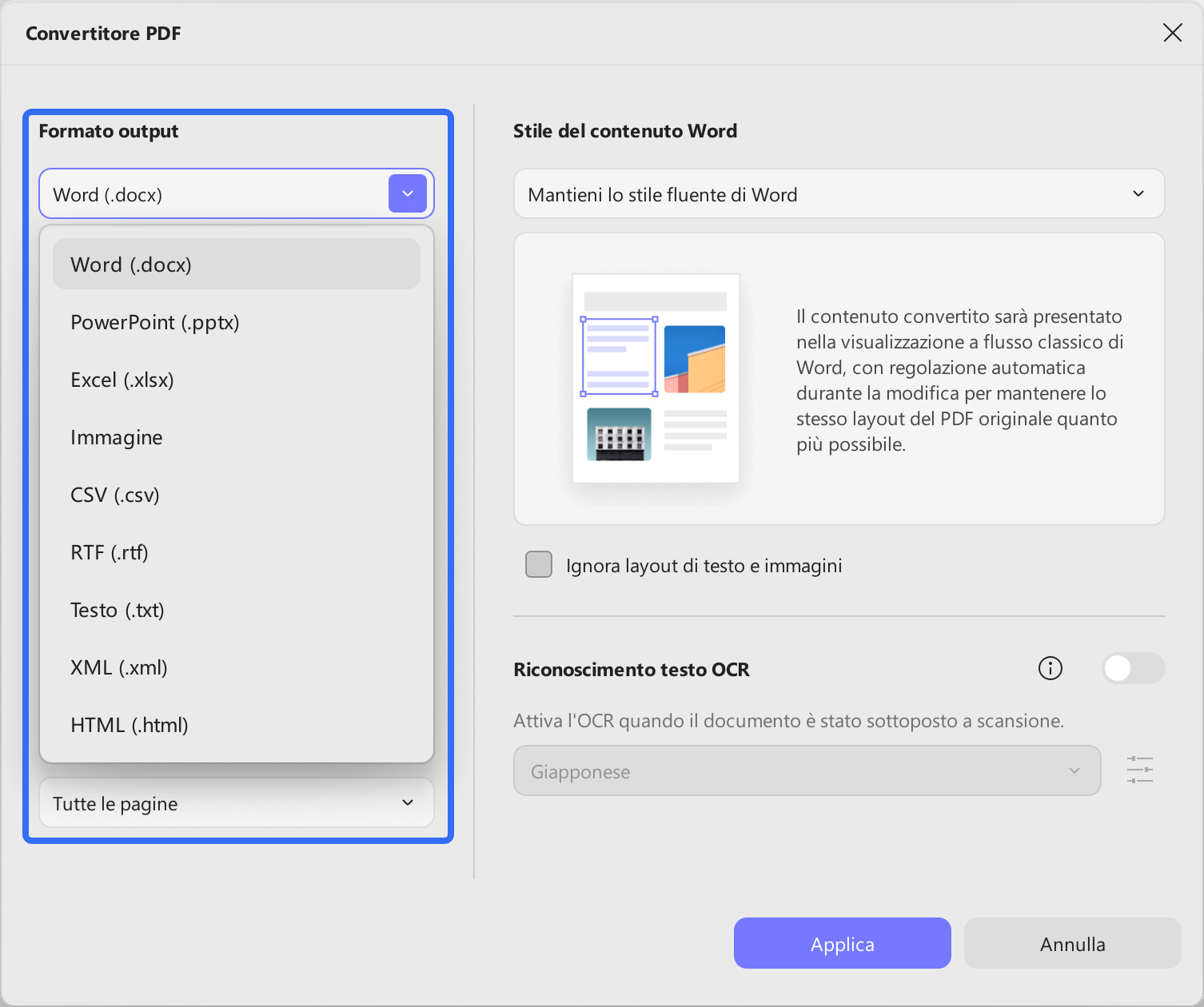Screen dimensions: 1204x1007
Task: Select RTF (.rtf) output format
Action: 237,552
